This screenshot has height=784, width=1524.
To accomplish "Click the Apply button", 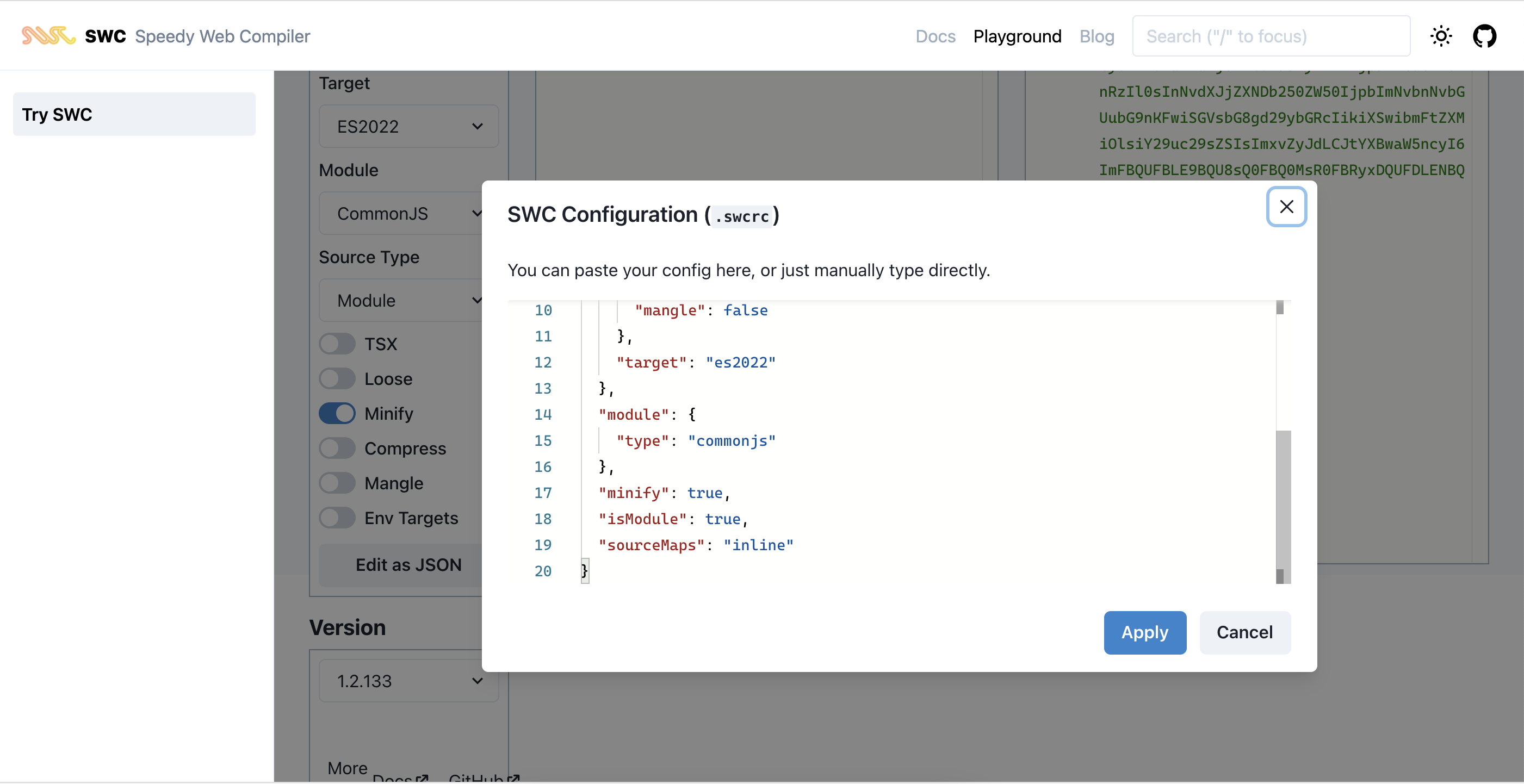I will tap(1145, 632).
